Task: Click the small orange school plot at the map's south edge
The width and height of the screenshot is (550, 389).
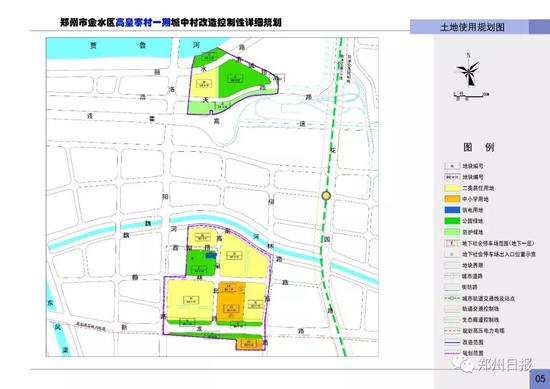Action: 249,344
